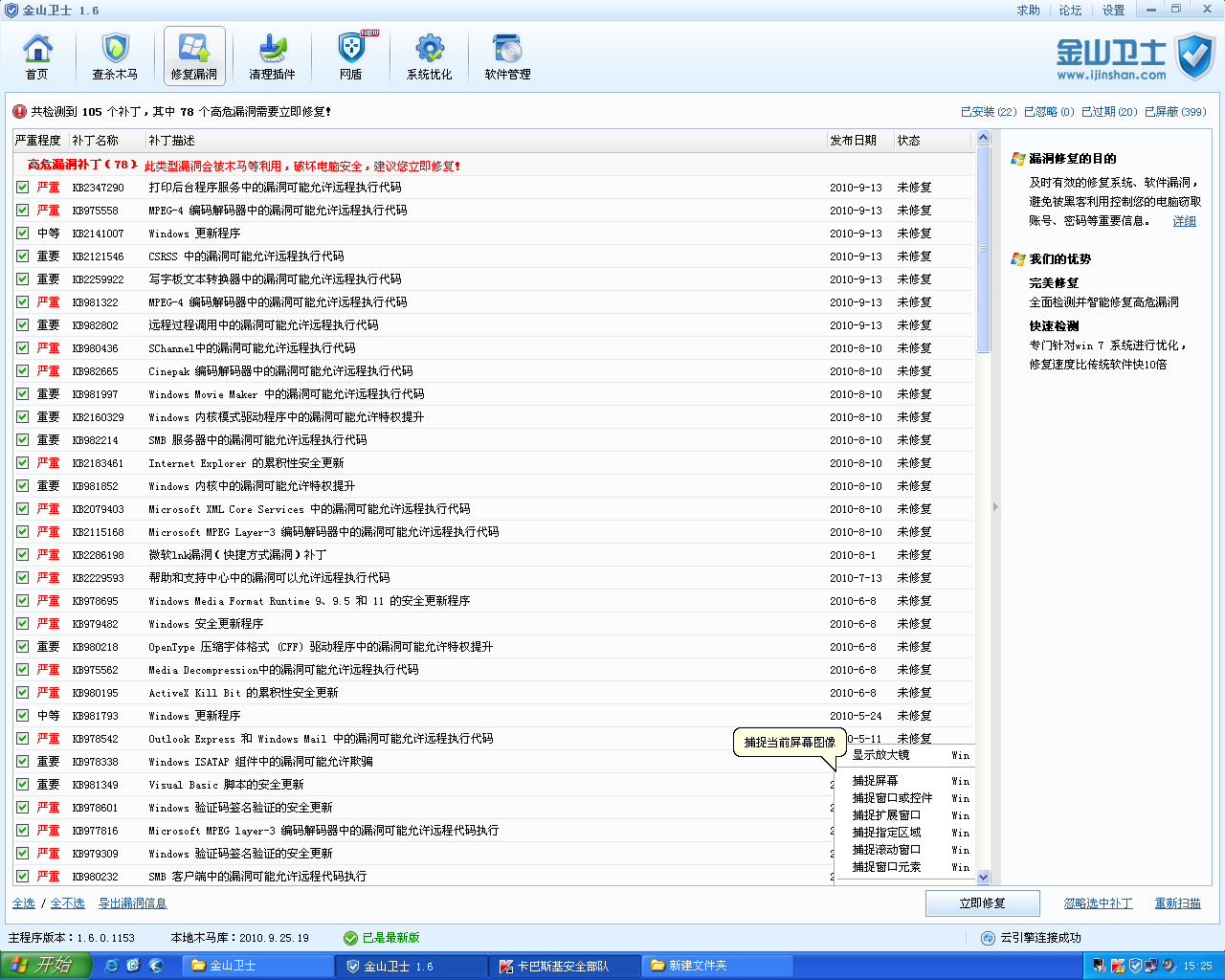
Task: Click 详细 details link in right panel
Action: (x=1185, y=221)
